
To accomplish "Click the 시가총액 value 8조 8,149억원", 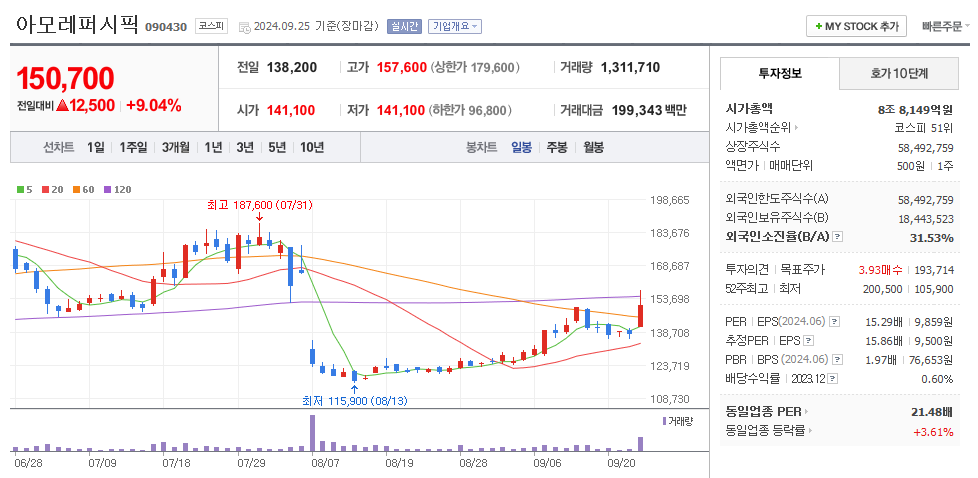I will coord(915,110).
